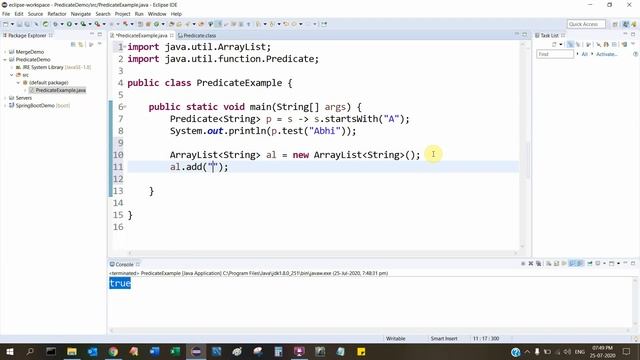Click the All link in Task List
This screenshot has width=640, height=360.
tap(584, 54)
